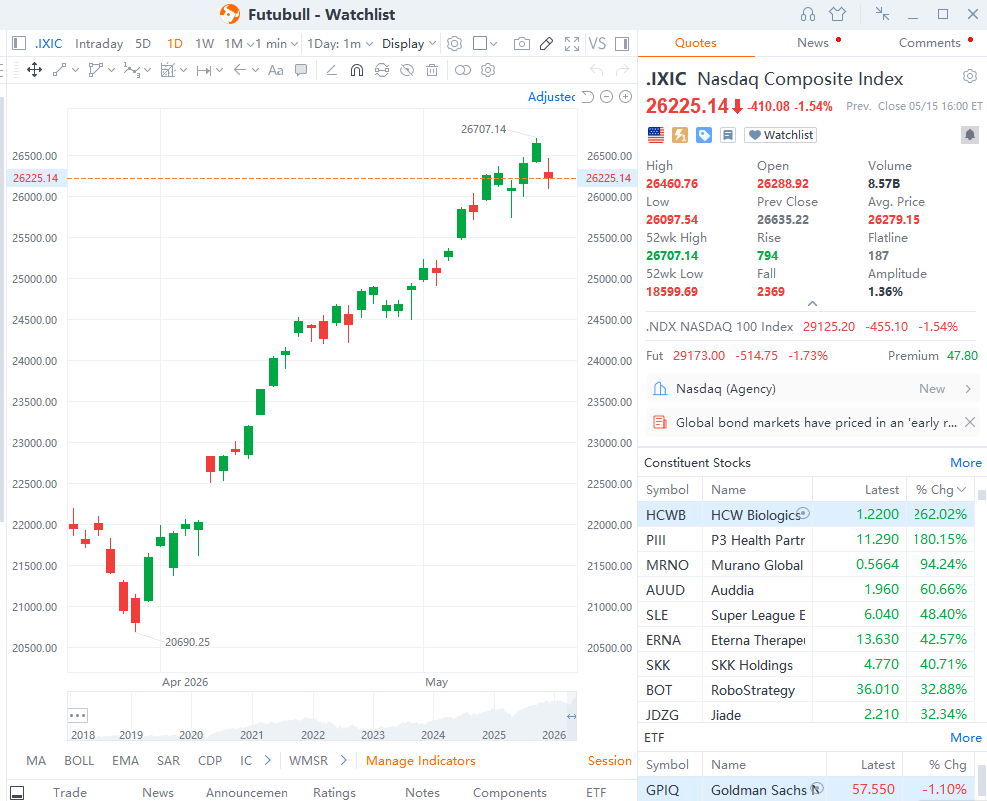This screenshot has width=987, height=801.
Task: Select the wave pattern drawing tool
Action: [132, 70]
